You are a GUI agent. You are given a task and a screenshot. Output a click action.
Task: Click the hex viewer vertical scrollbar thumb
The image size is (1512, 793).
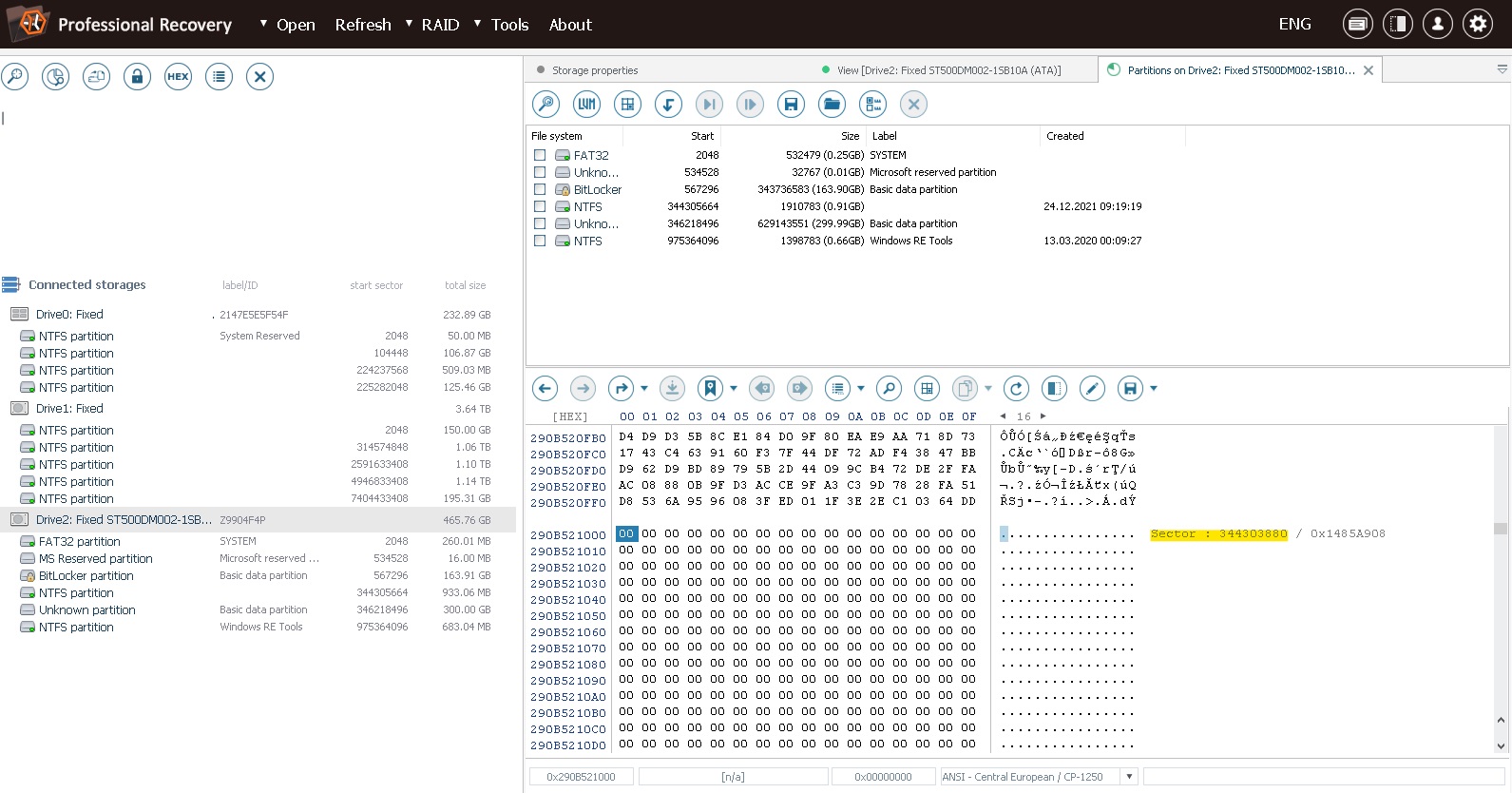click(x=1500, y=529)
